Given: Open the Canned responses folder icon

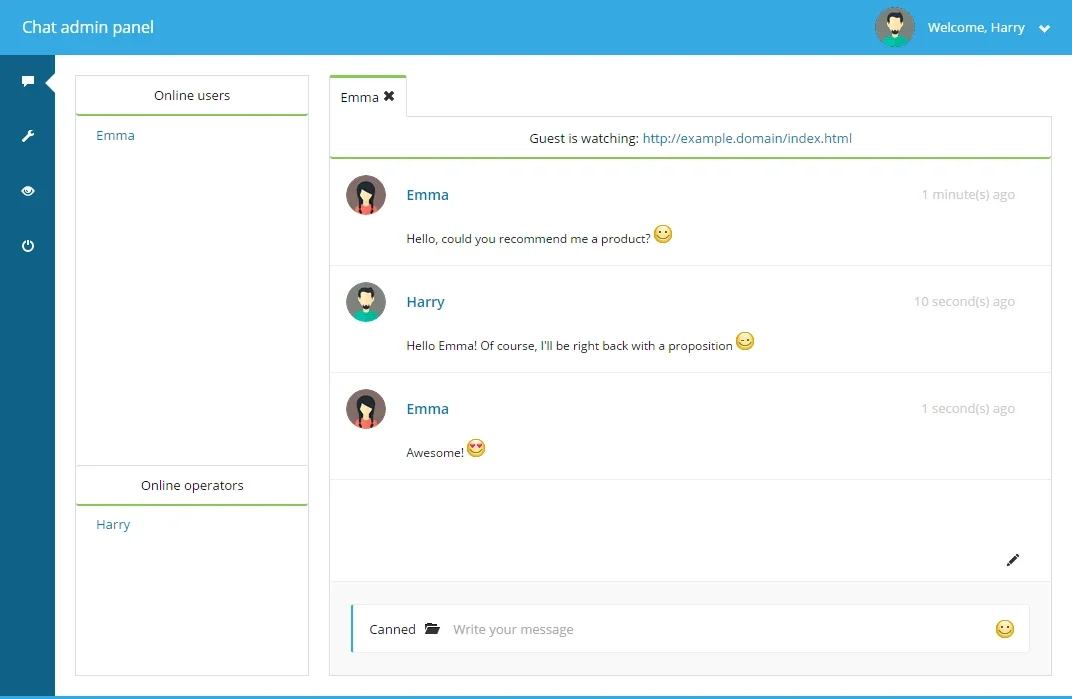Looking at the screenshot, I should point(432,629).
